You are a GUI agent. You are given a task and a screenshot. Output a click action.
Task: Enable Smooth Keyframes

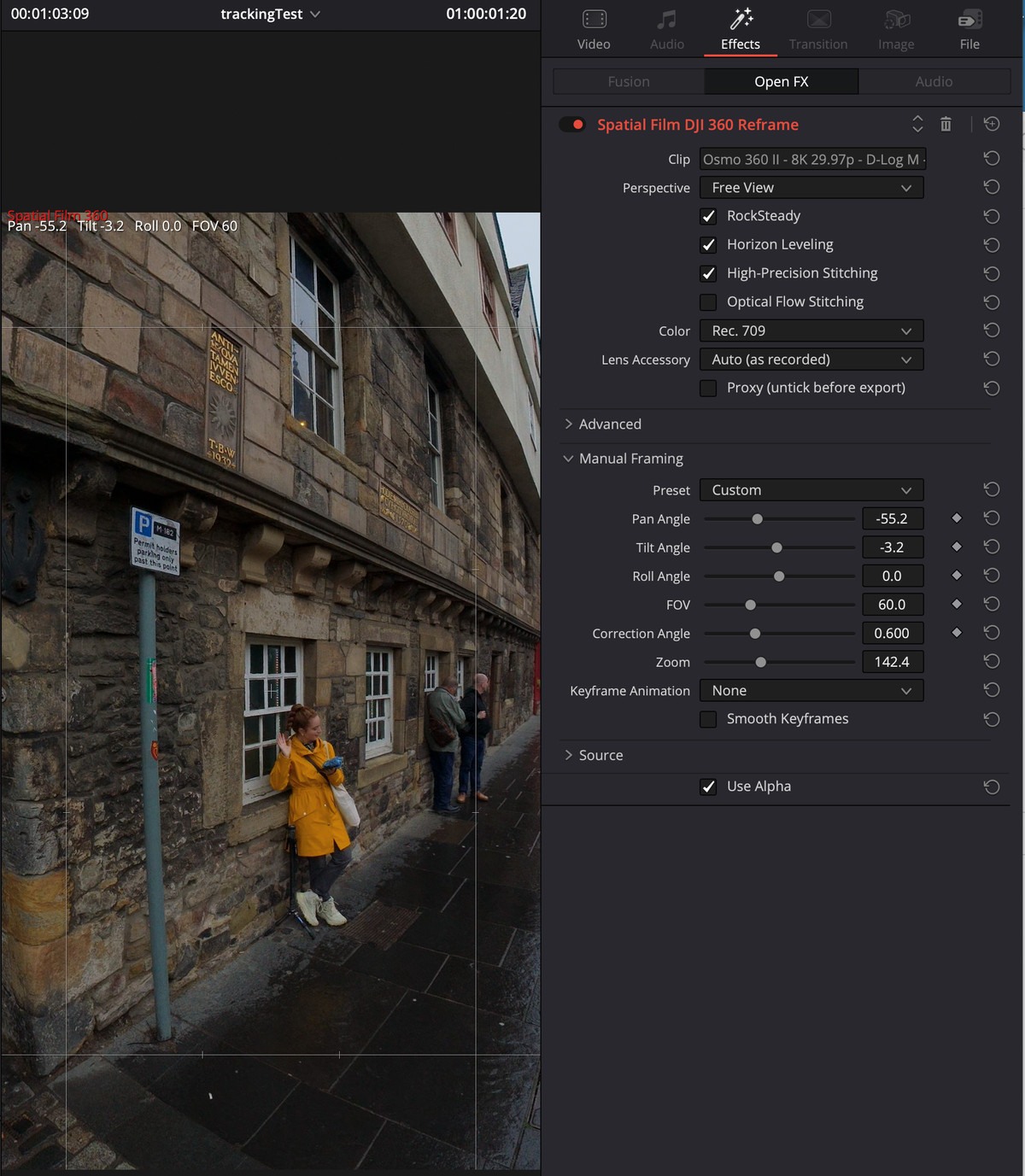(x=708, y=719)
